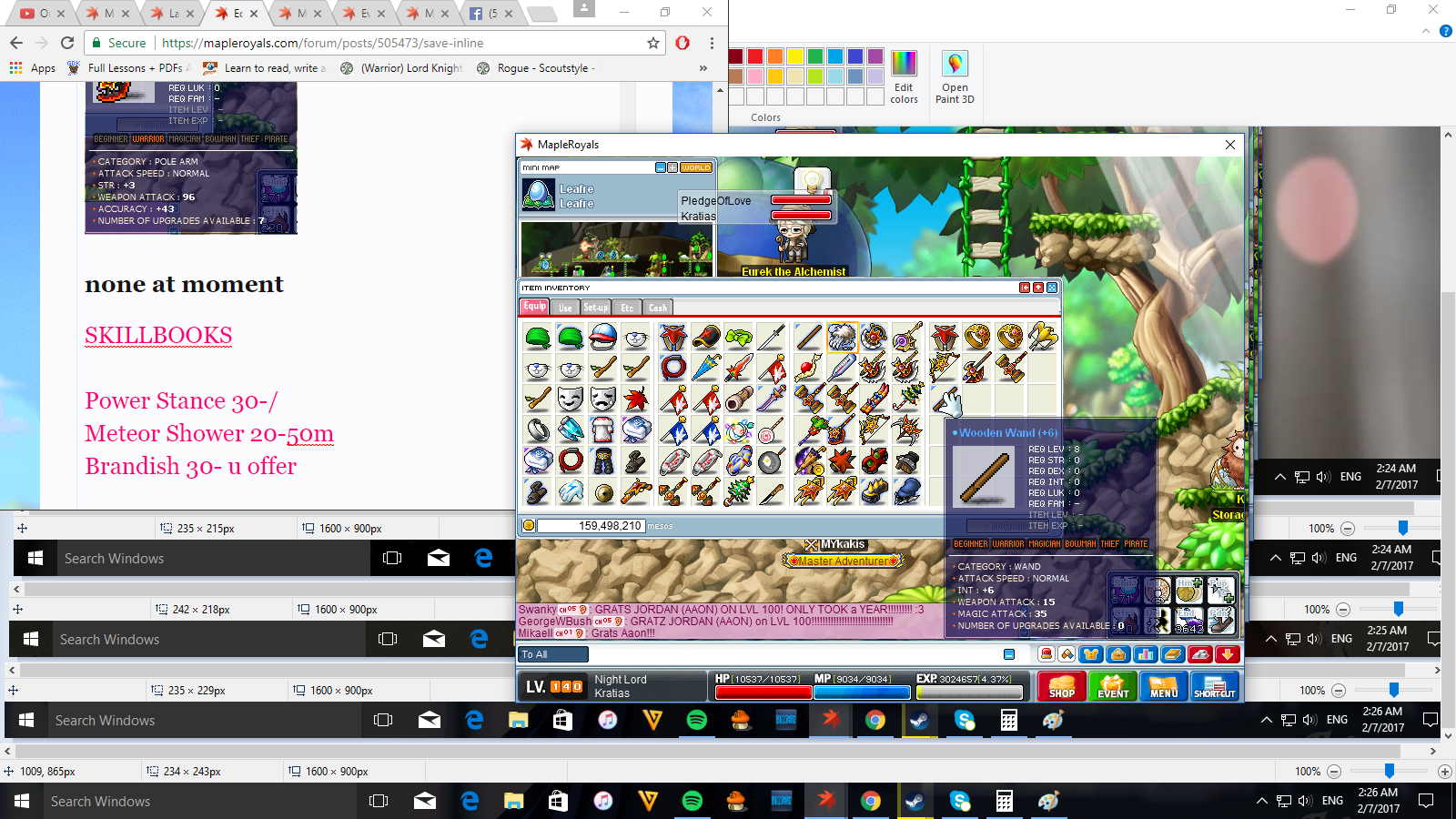
Task: Select the green ribbon bow item
Action: 739,338
